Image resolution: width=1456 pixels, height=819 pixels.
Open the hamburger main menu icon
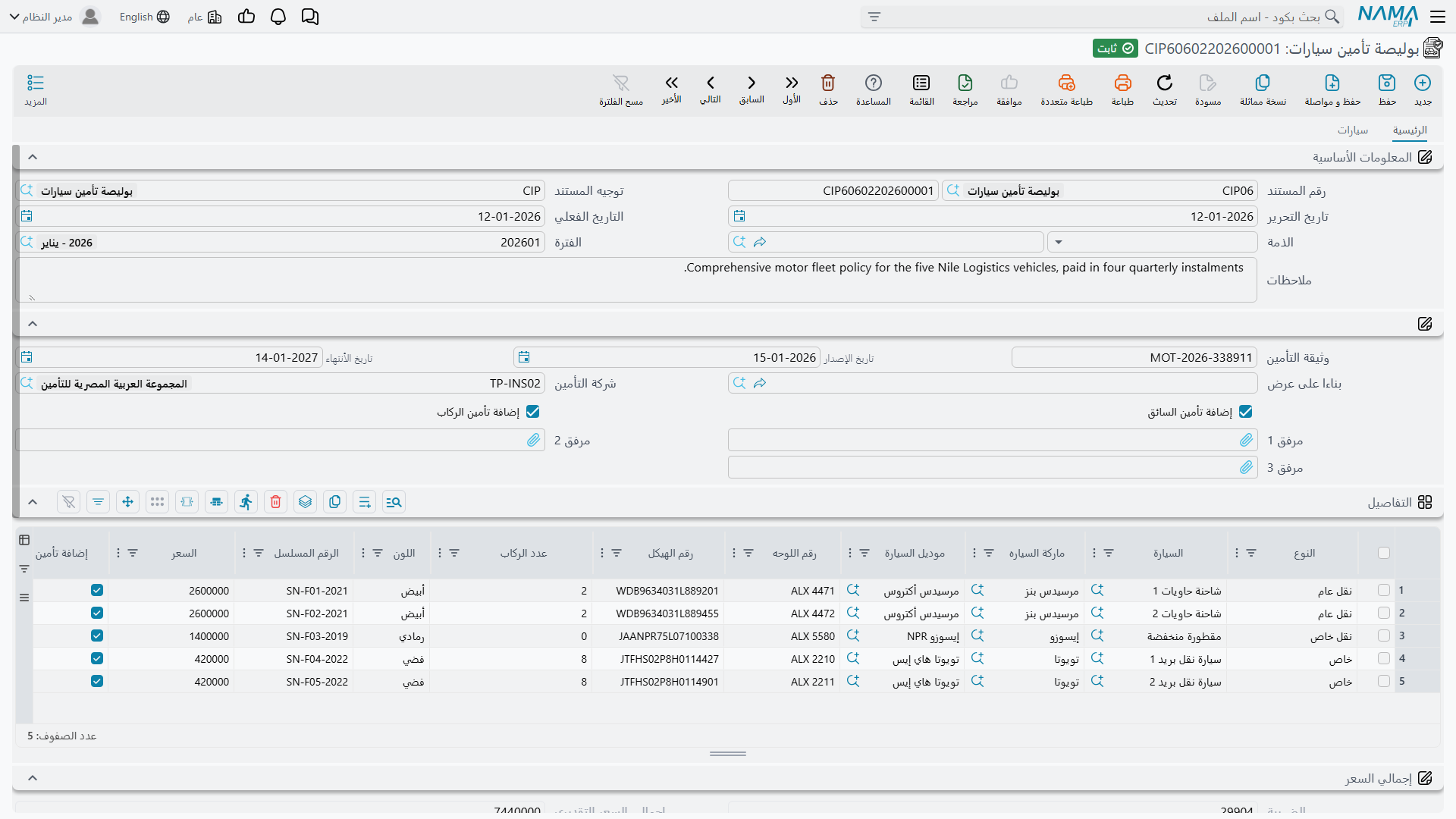(1438, 17)
